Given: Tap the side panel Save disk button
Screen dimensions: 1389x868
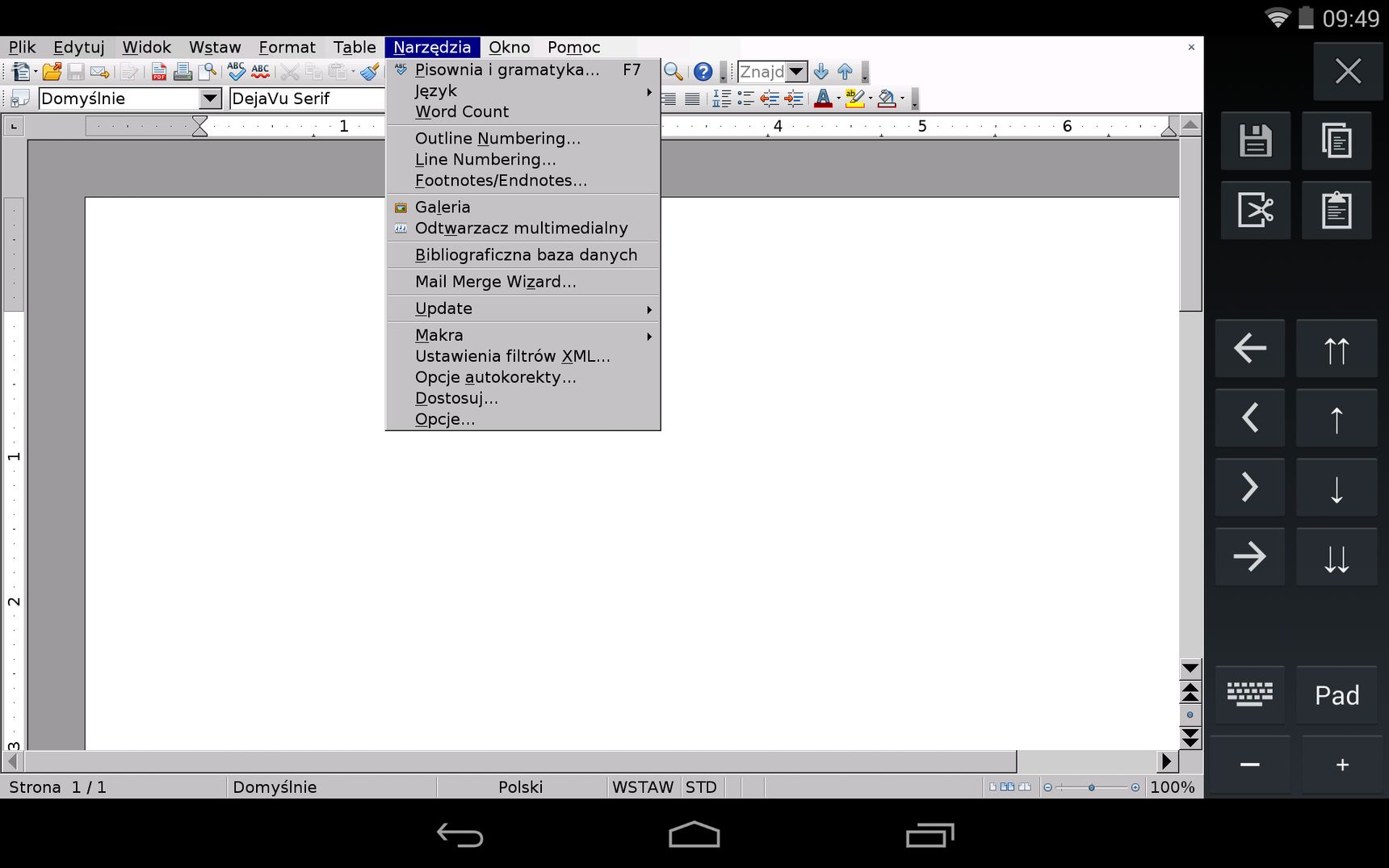Looking at the screenshot, I should (1255, 140).
